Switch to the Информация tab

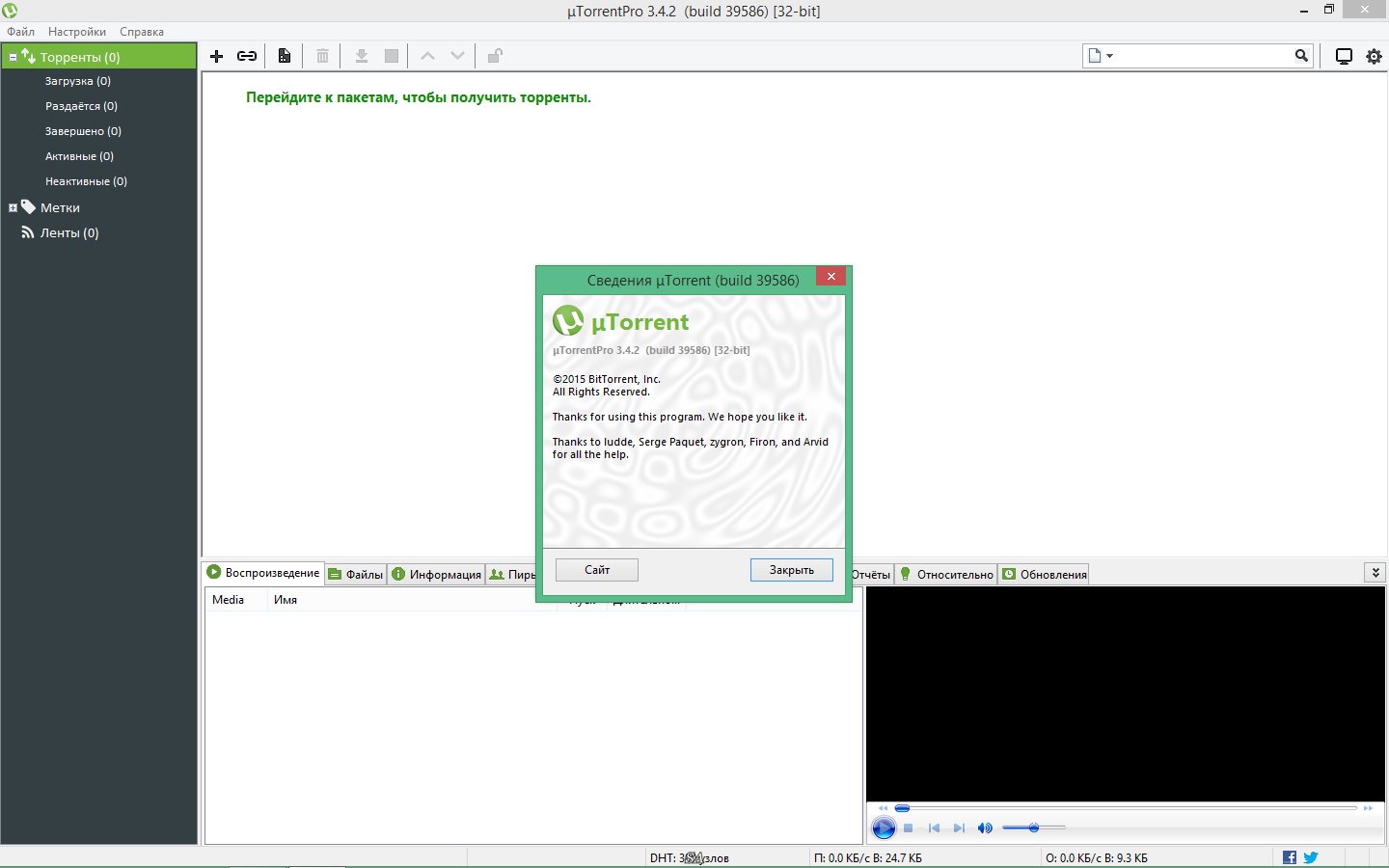437,574
